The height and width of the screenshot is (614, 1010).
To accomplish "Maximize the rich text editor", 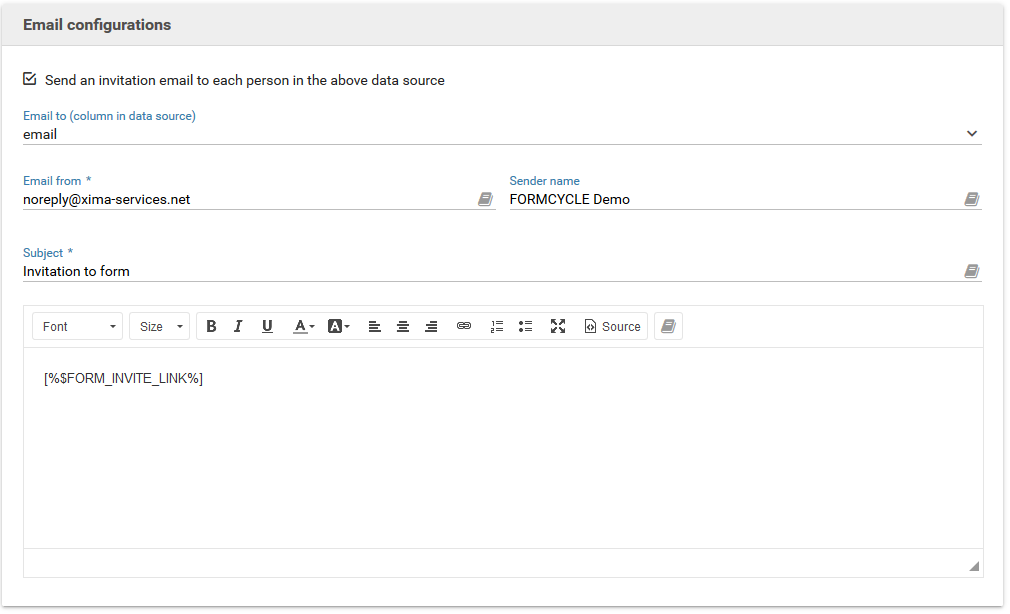I will (x=558, y=327).
